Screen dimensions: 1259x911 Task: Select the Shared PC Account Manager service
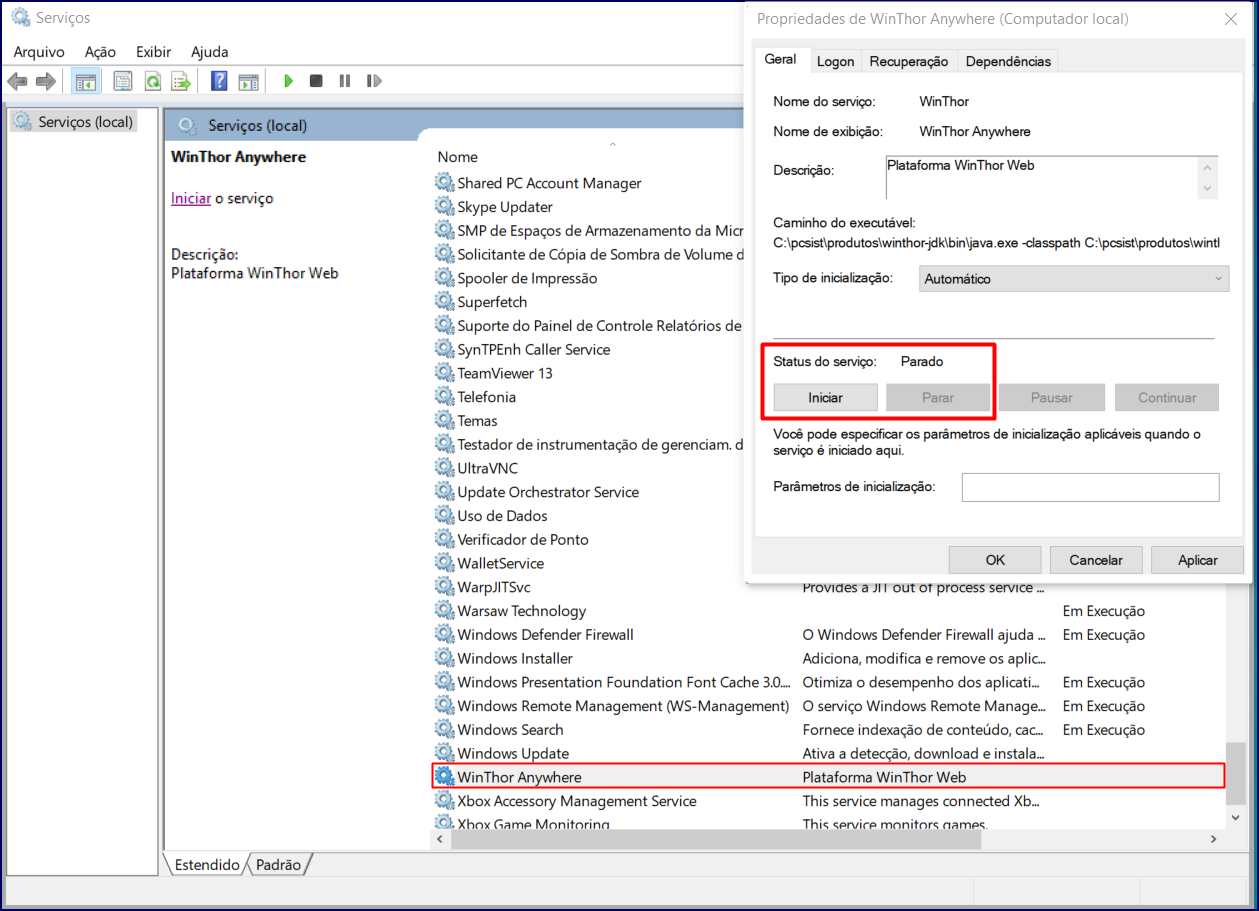pyautogui.click(x=549, y=183)
